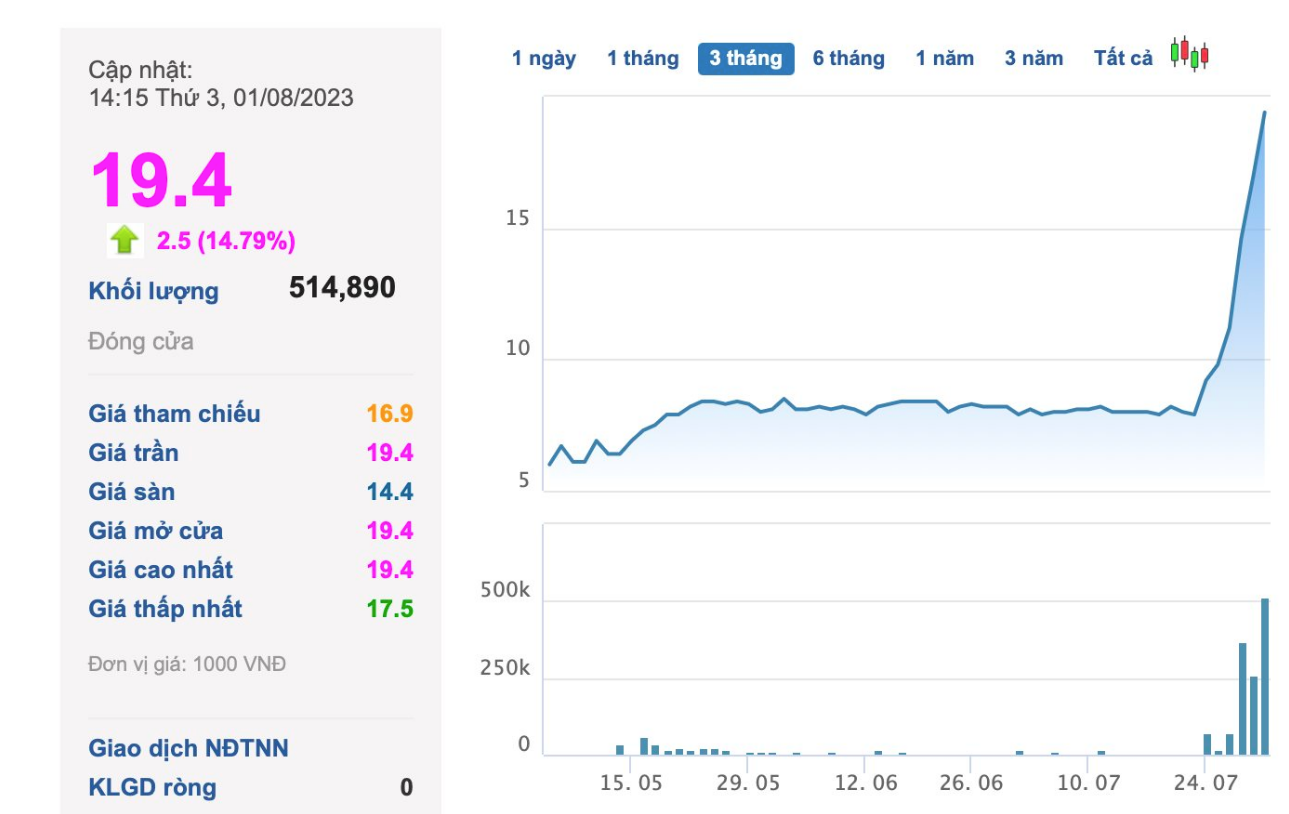The width and height of the screenshot is (1289, 814).
Task: Click the 'Giá tham chiếu' label
Action: 175,414
